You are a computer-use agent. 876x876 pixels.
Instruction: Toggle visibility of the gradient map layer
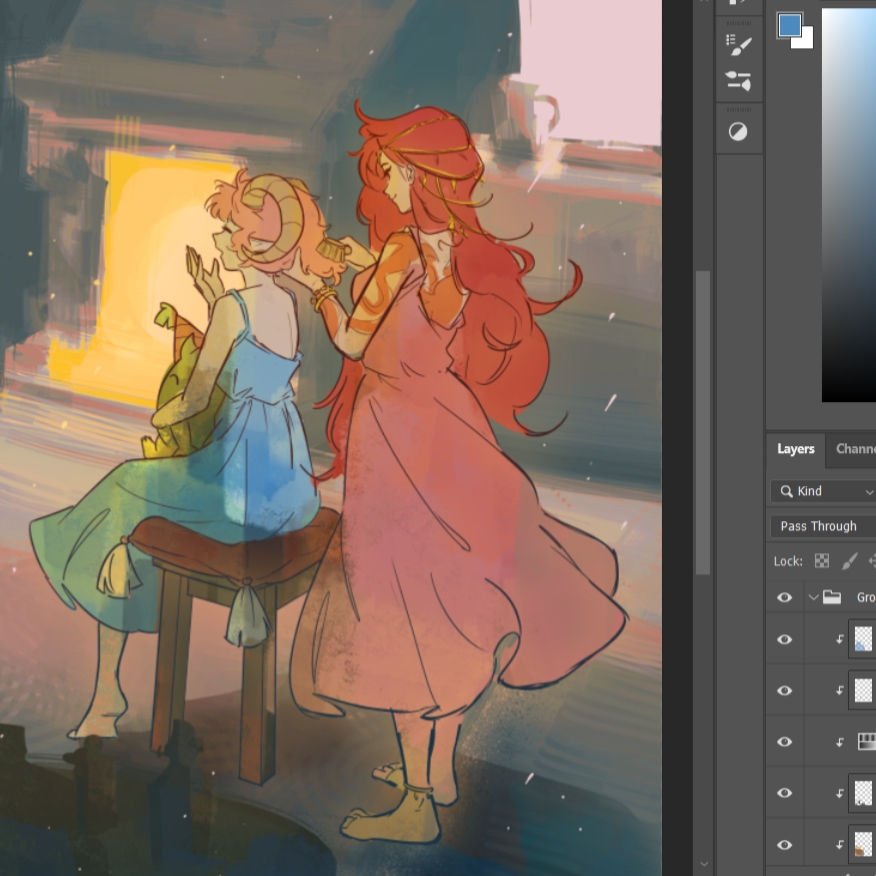click(785, 741)
